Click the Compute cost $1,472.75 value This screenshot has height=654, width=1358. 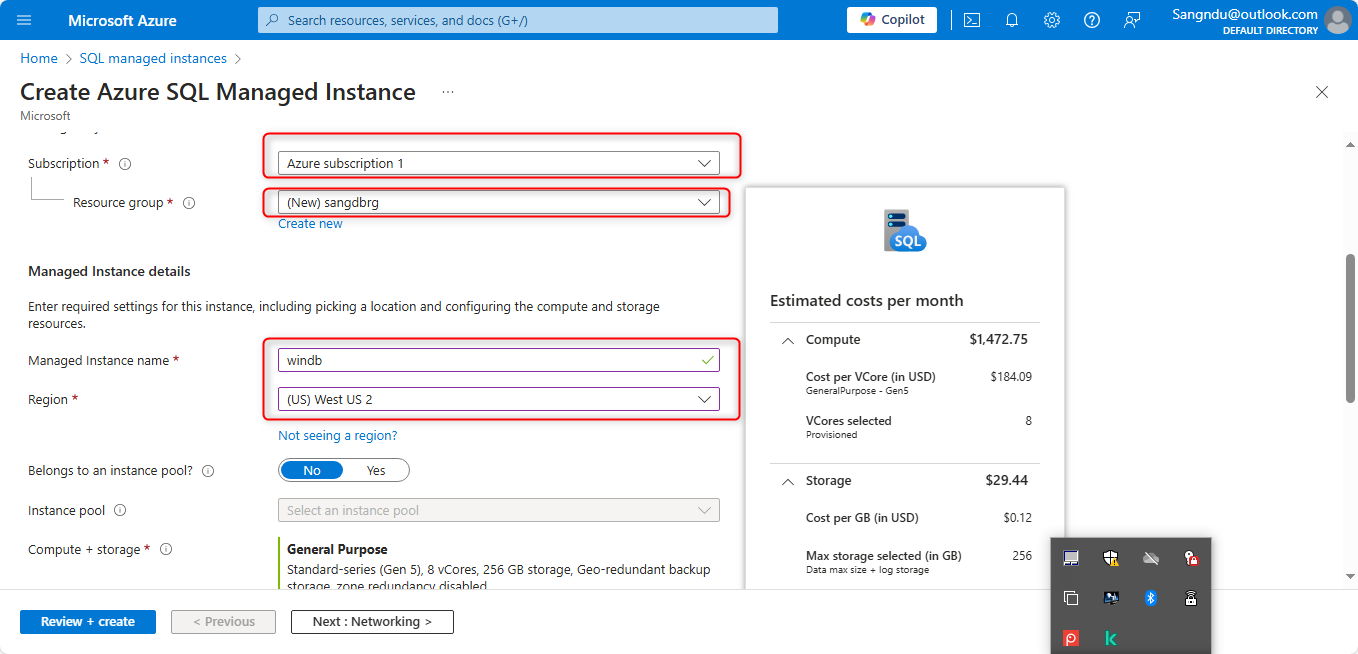(x=998, y=340)
